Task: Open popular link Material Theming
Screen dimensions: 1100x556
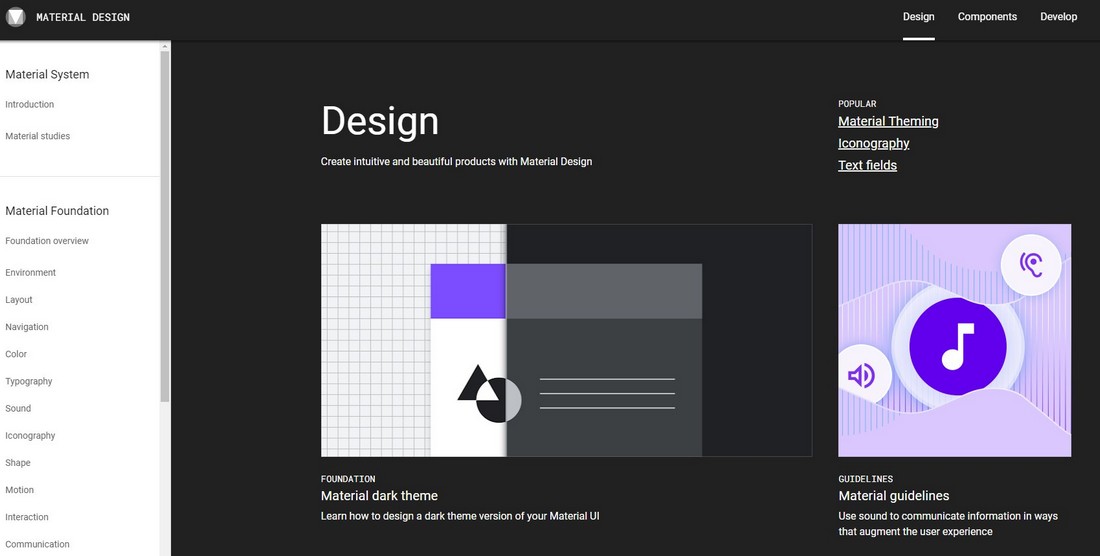Action: click(x=888, y=121)
